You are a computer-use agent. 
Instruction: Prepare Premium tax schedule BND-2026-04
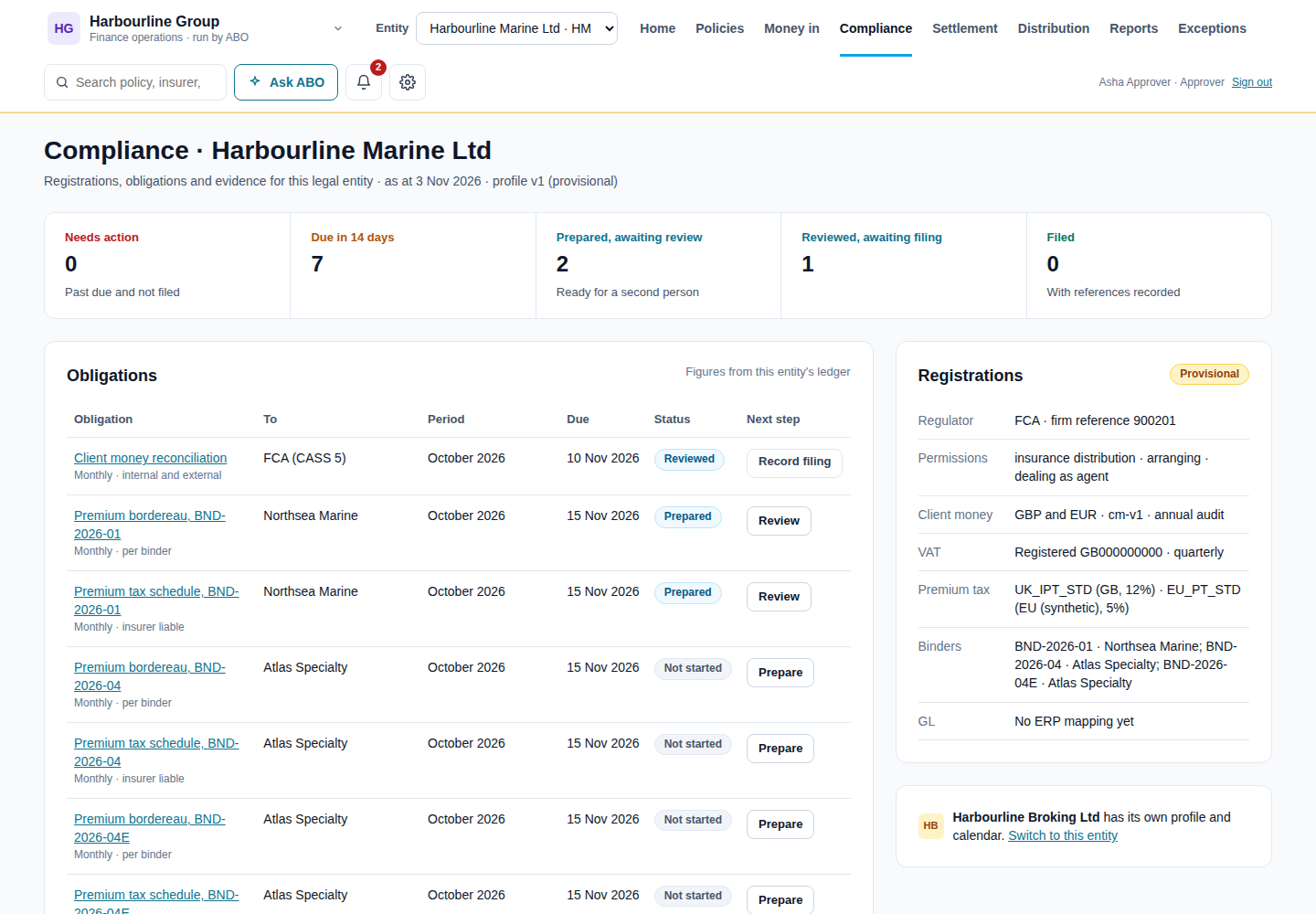click(x=780, y=749)
